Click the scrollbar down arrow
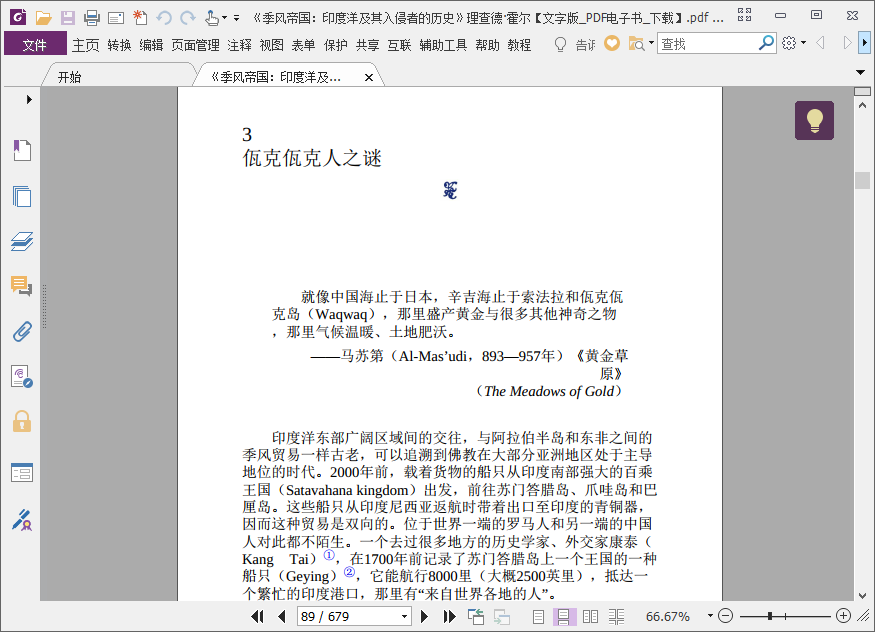This screenshot has height=632, width=875. [x=863, y=595]
